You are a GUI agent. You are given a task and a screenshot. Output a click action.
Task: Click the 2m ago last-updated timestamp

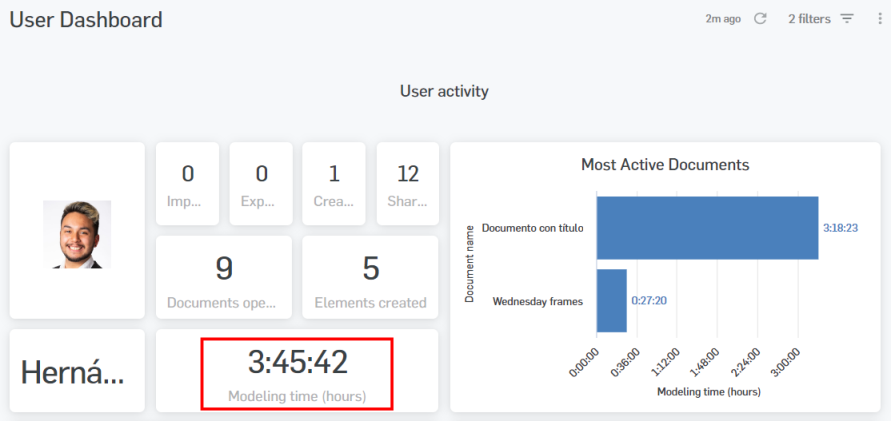[x=723, y=19]
